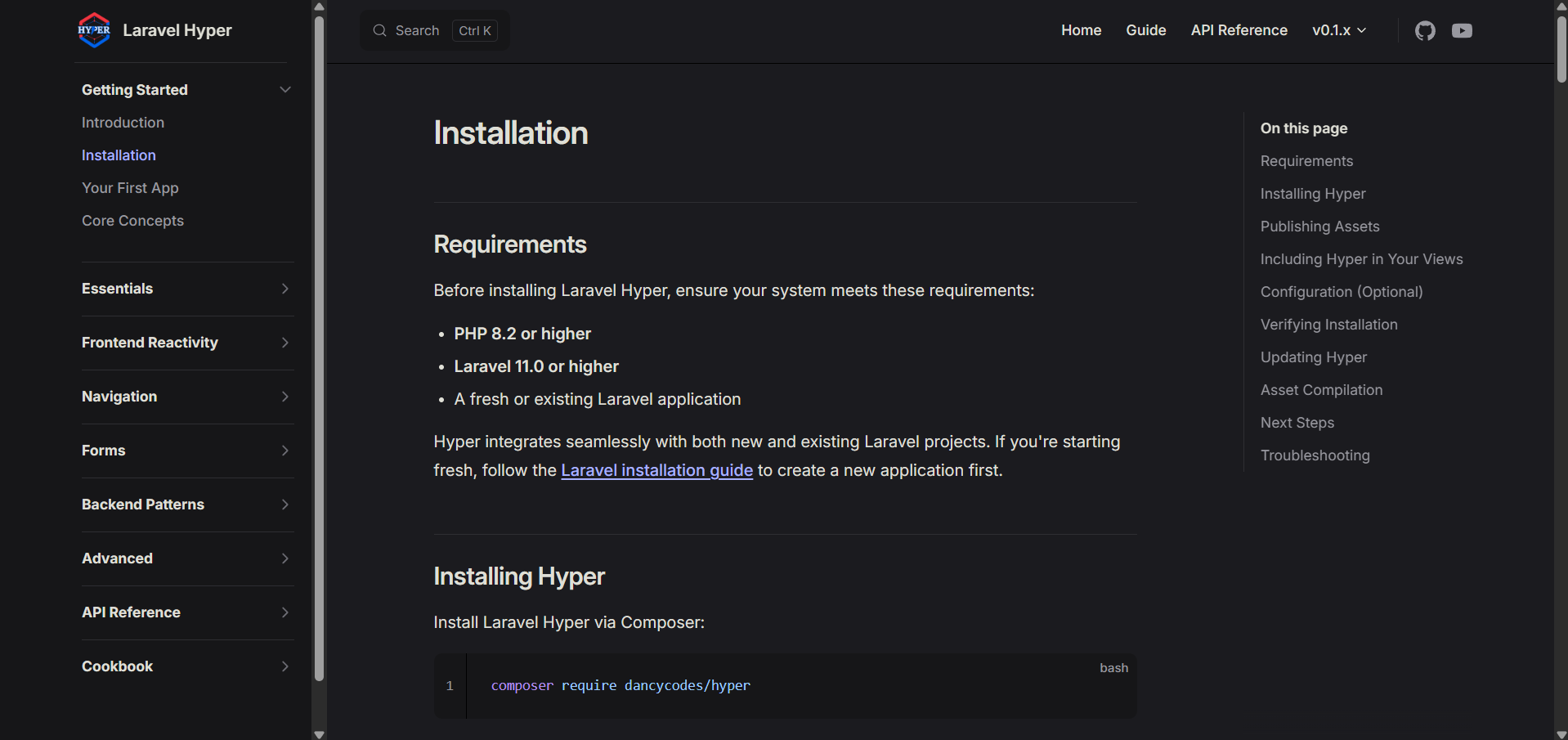Image resolution: width=1568 pixels, height=740 pixels.
Task: Click the Installing Hyper heading
Action: (x=519, y=576)
